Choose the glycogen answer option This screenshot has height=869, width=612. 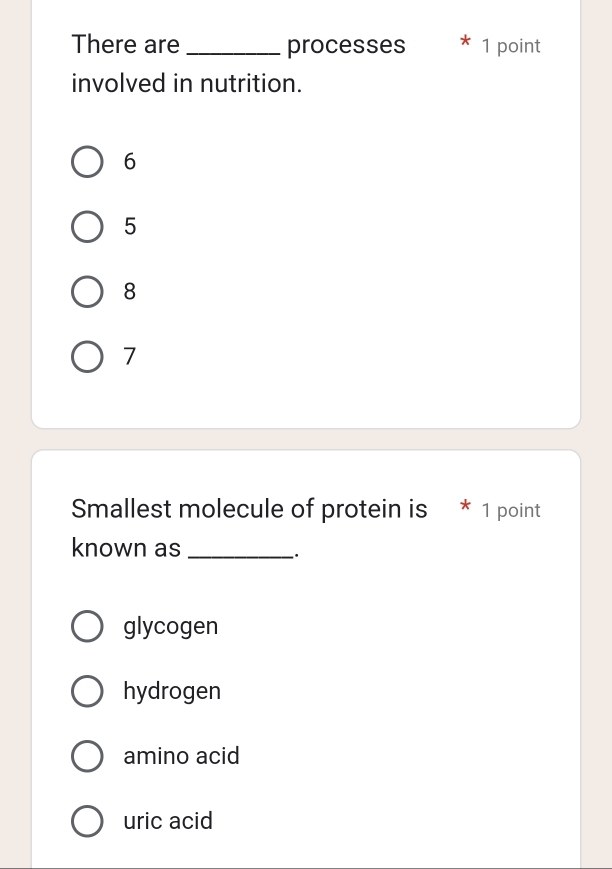(87, 626)
